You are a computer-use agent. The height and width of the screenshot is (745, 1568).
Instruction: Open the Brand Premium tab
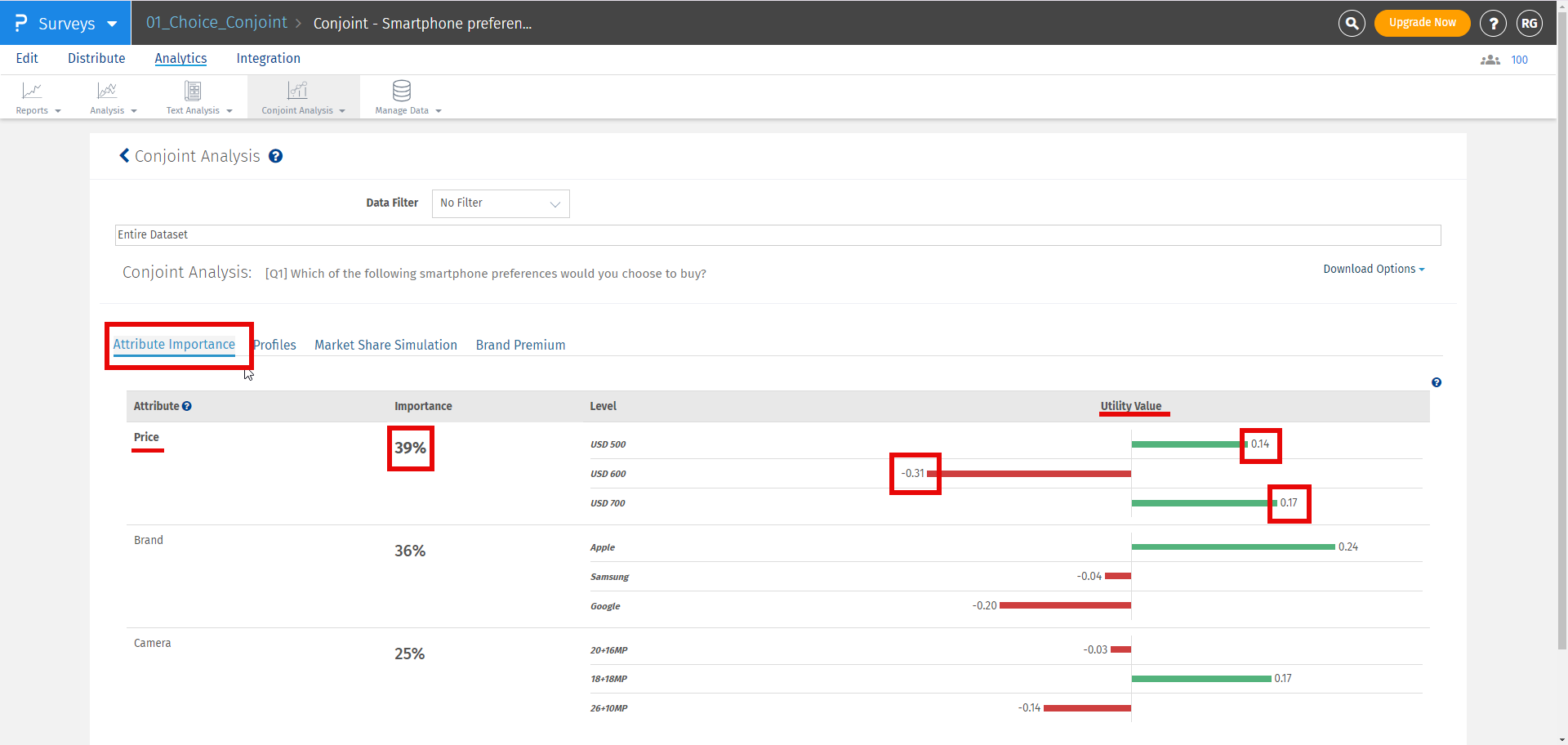(520, 345)
